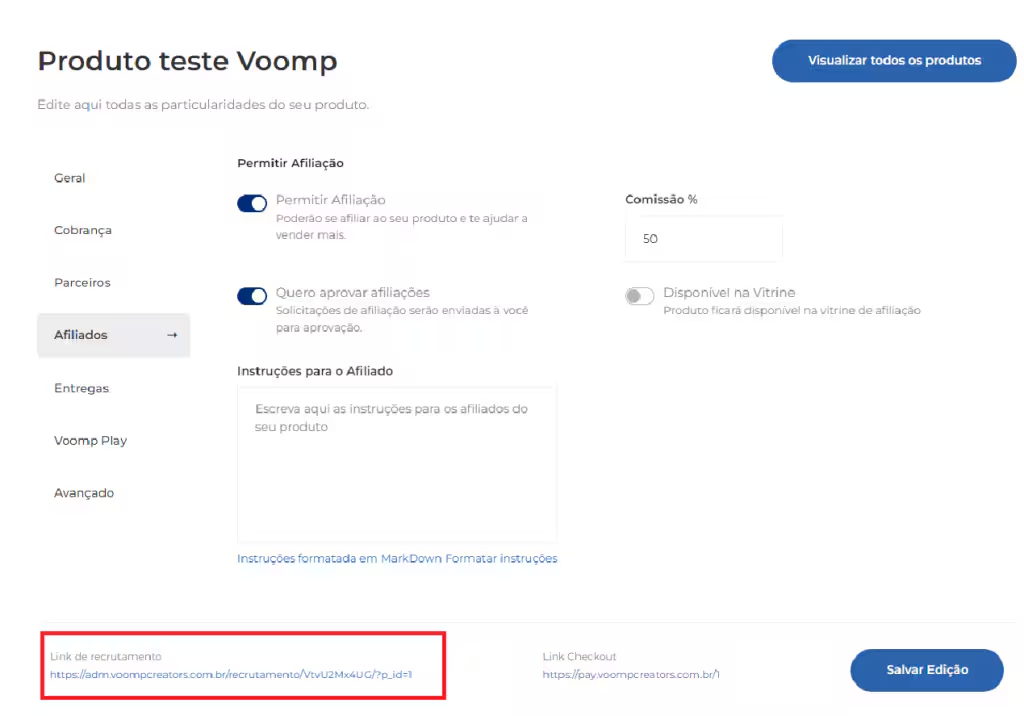Click the Comissão % input field
The image size is (1024, 716).
(703, 238)
